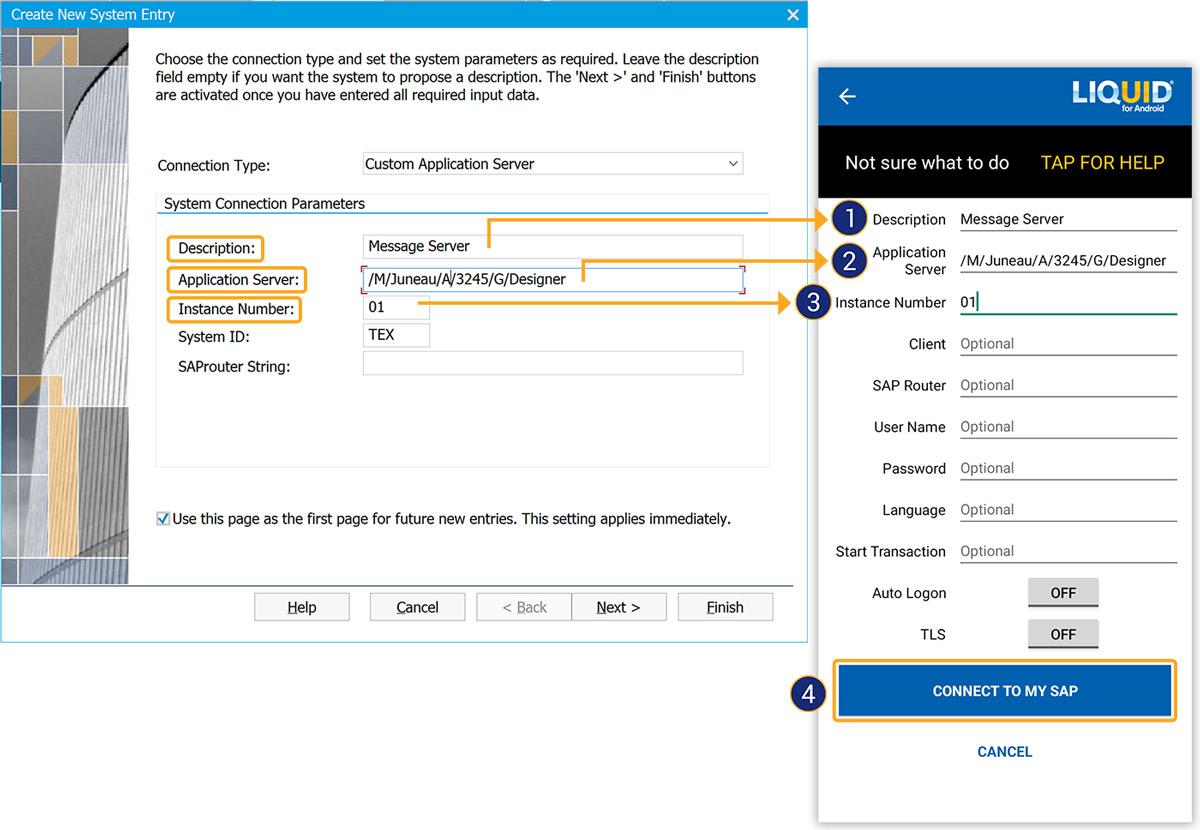Screen dimensions: 1200x830
Task: Tap the 'Start Transaction' label
Action: click(x=890, y=551)
